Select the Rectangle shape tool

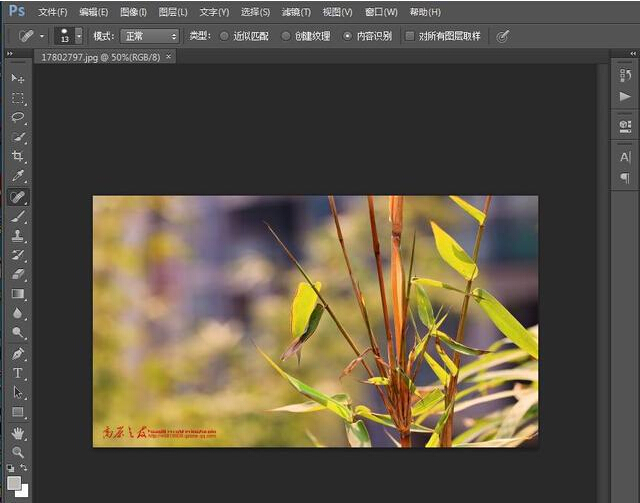click(x=18, y=412)
